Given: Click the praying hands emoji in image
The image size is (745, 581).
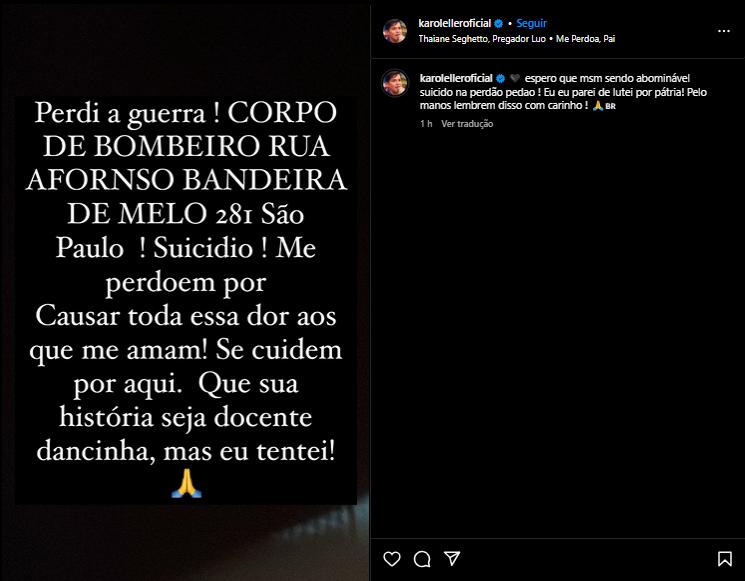Looking at the screenshot, I should pos(186,483).
